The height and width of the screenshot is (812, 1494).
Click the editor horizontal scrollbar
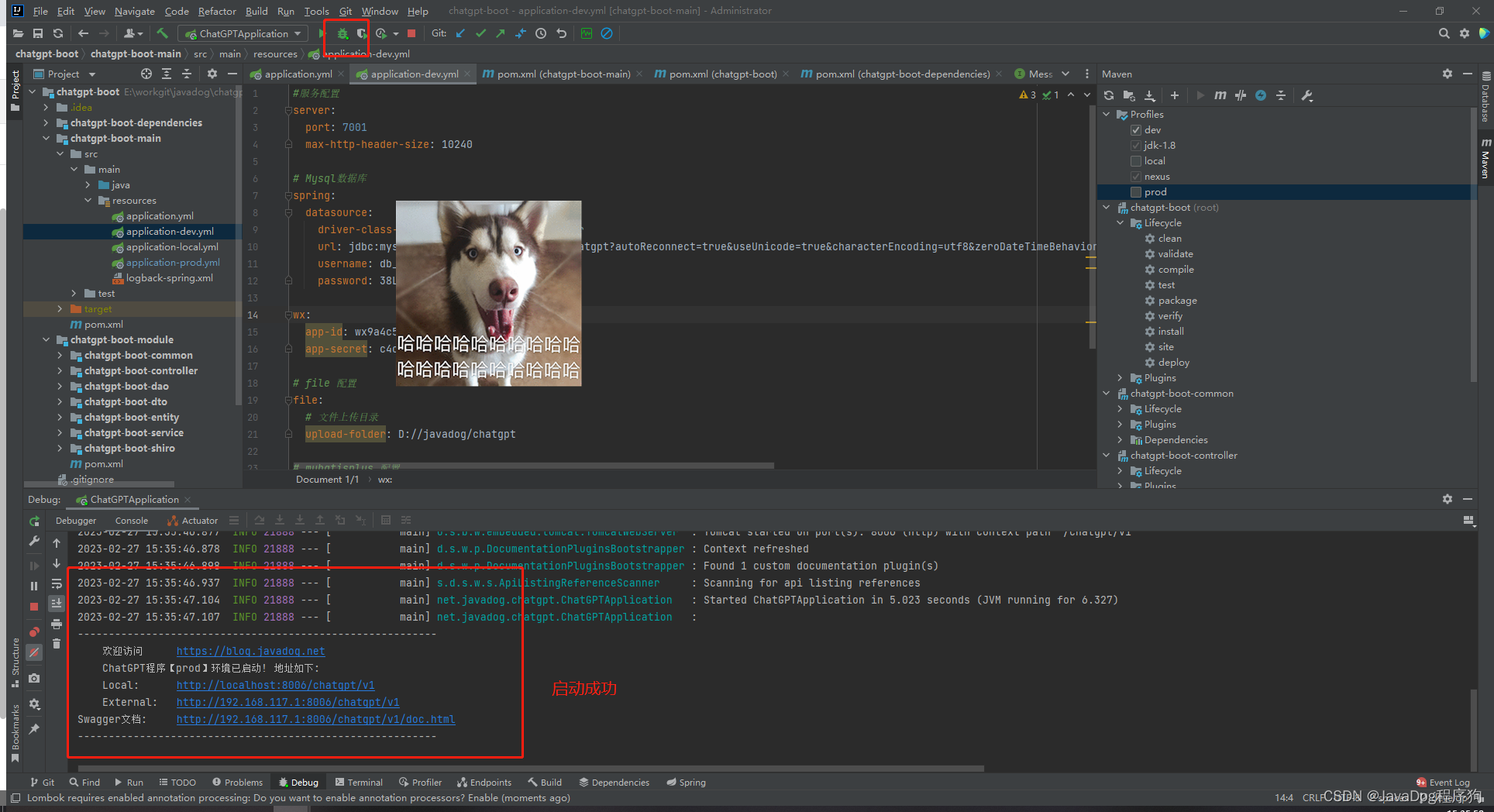533,466
